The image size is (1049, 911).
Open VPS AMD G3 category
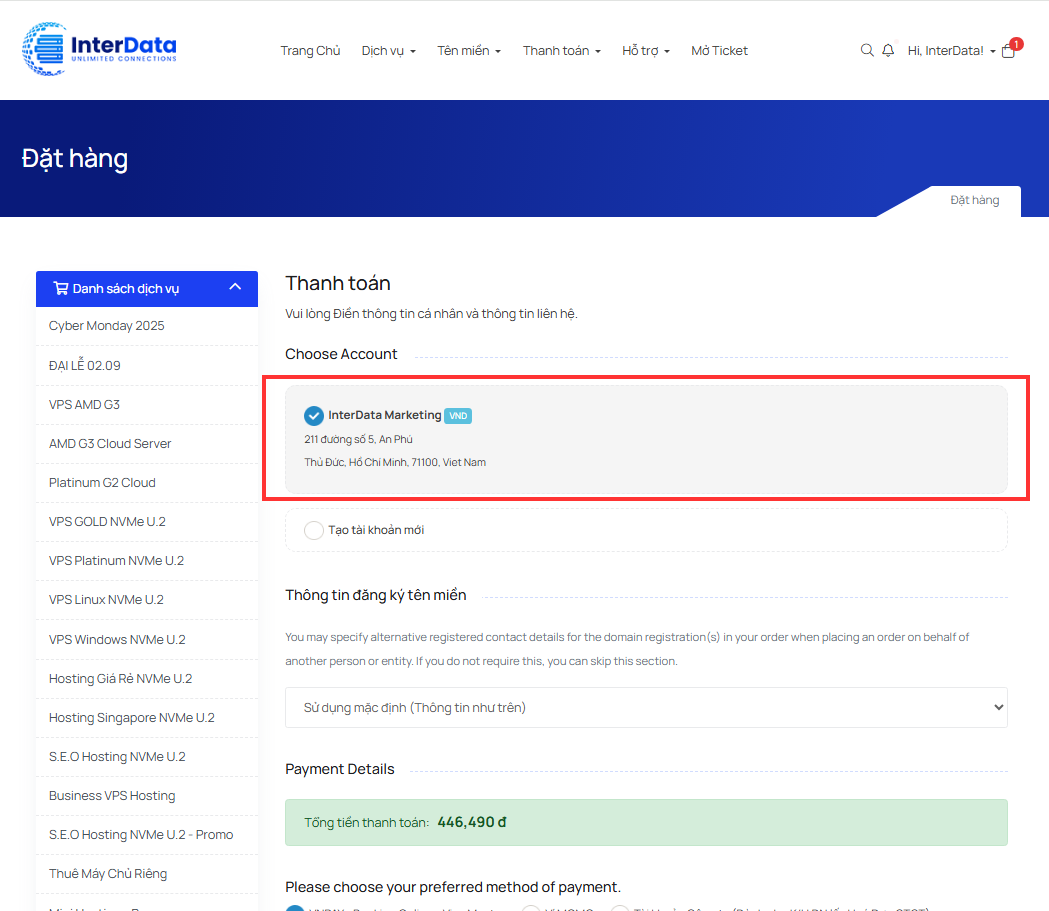pyautogui.click(x=147, y=405)
